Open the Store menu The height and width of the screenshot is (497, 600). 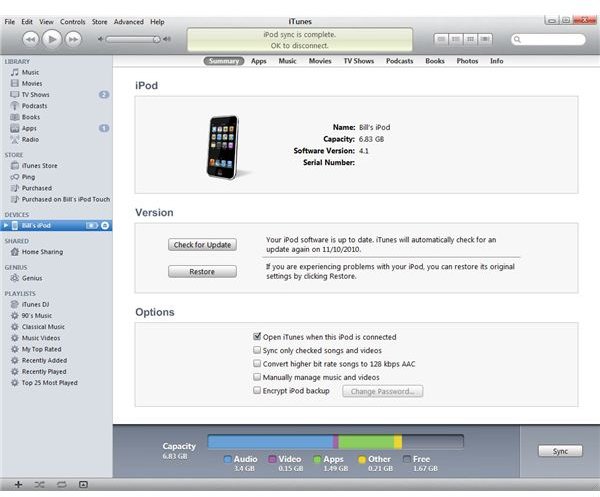(x=99, y=22)
